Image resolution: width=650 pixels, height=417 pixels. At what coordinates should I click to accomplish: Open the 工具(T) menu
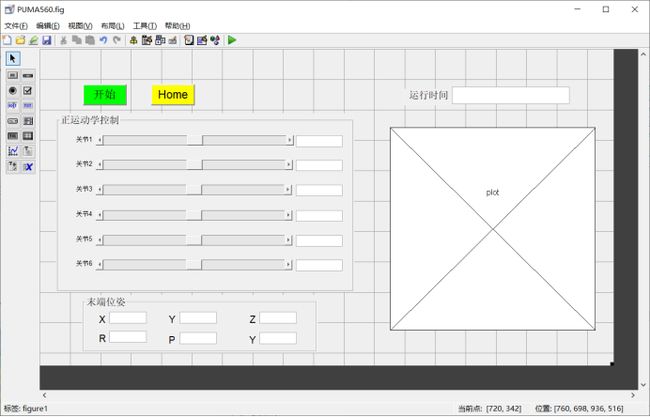[x=145, y=26]
